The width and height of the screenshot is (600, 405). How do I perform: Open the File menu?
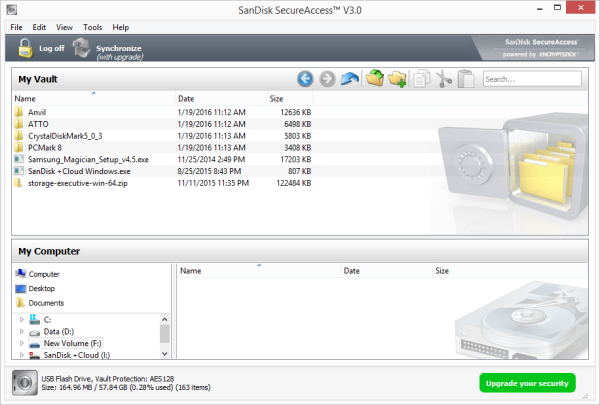point(17,27)
